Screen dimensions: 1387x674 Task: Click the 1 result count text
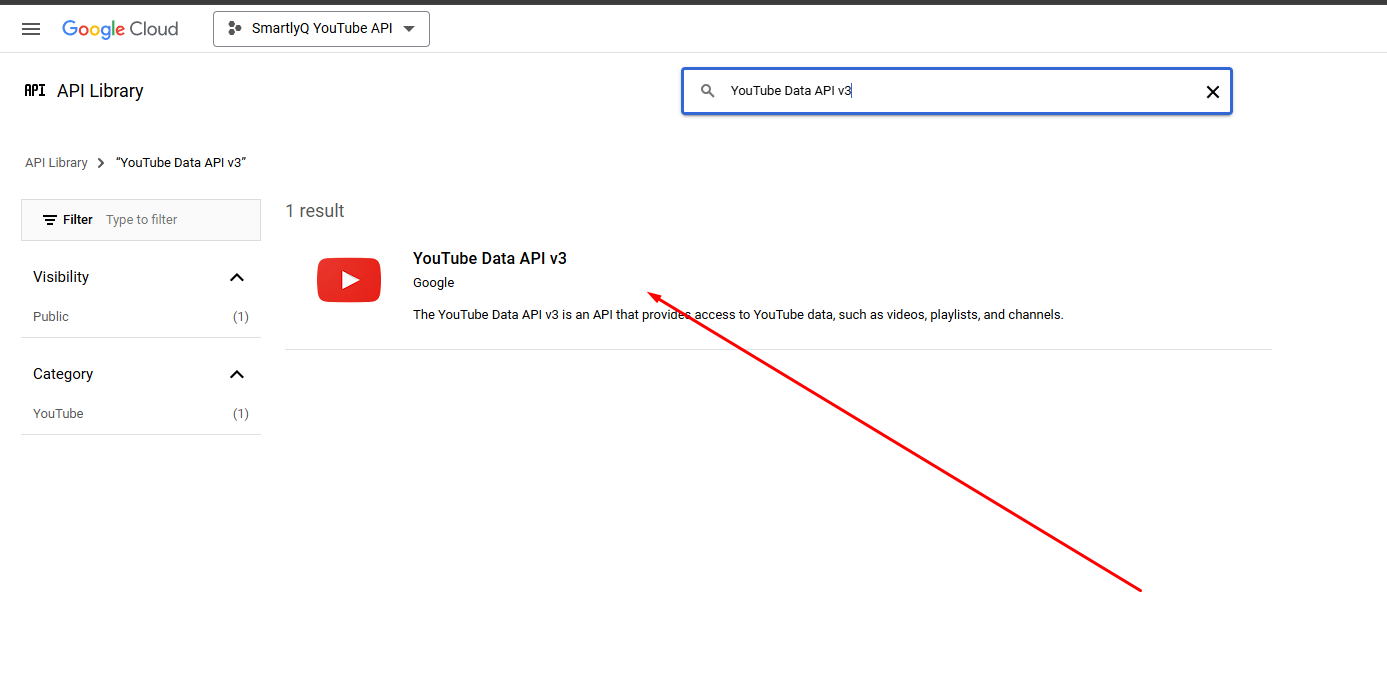pos(315,211)
